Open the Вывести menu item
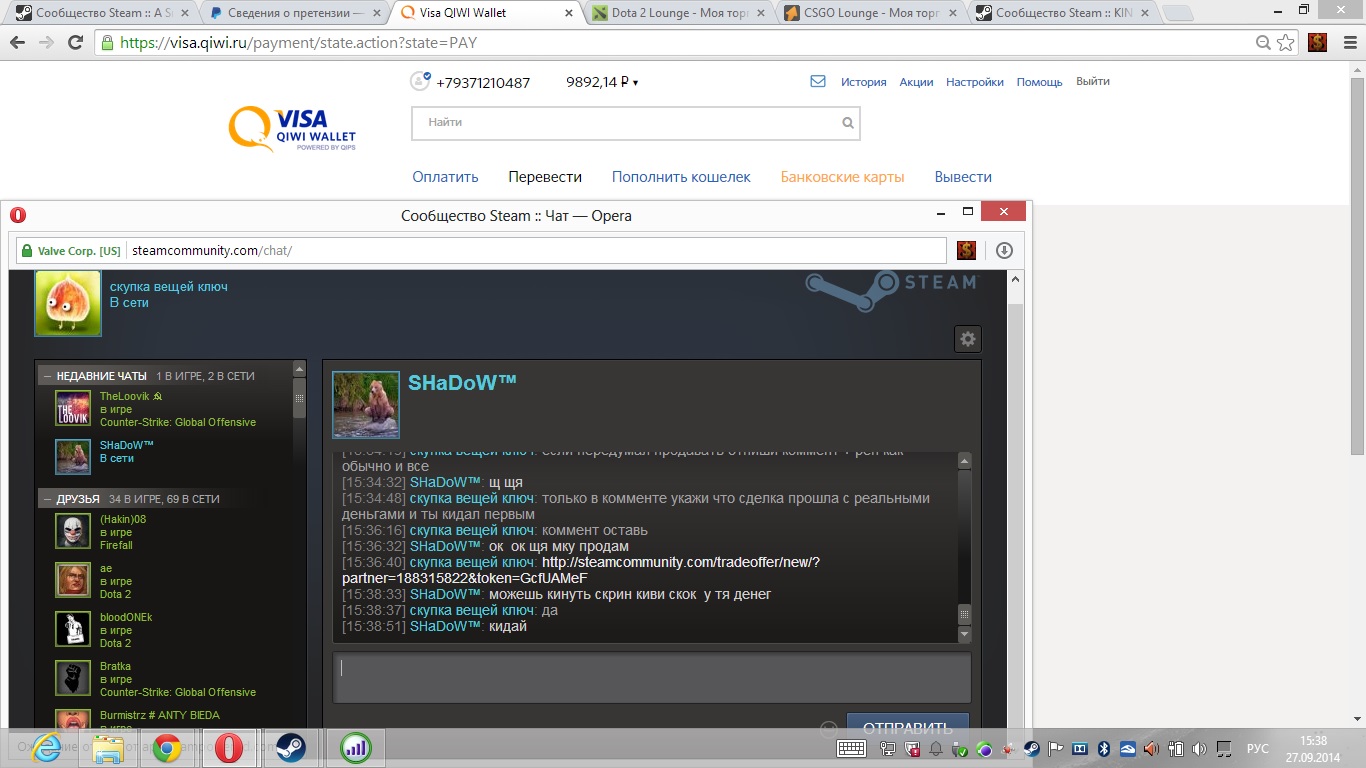1366x768 pixels. (963, 177)
